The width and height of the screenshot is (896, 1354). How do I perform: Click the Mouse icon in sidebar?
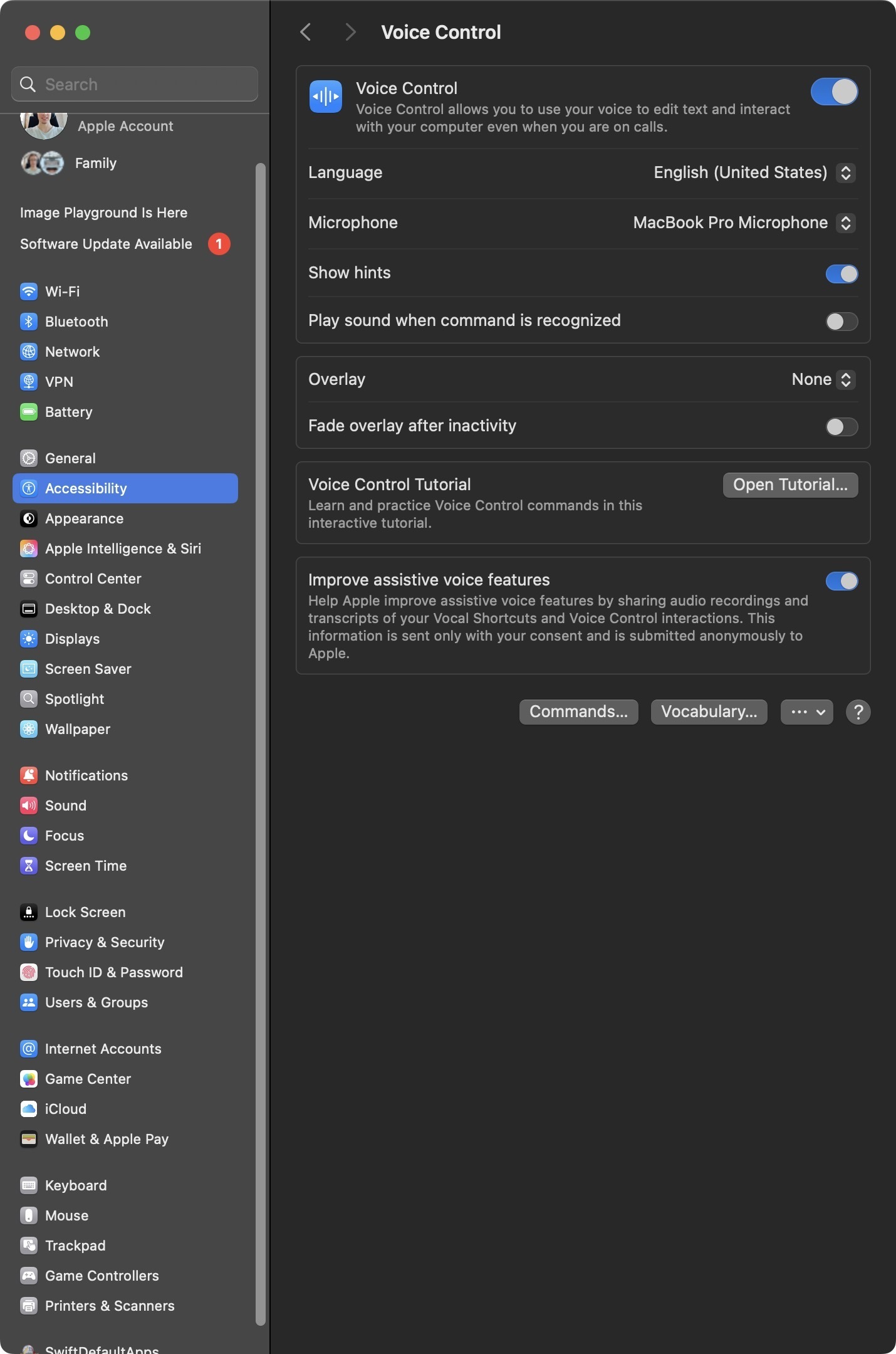[29, 1215]
